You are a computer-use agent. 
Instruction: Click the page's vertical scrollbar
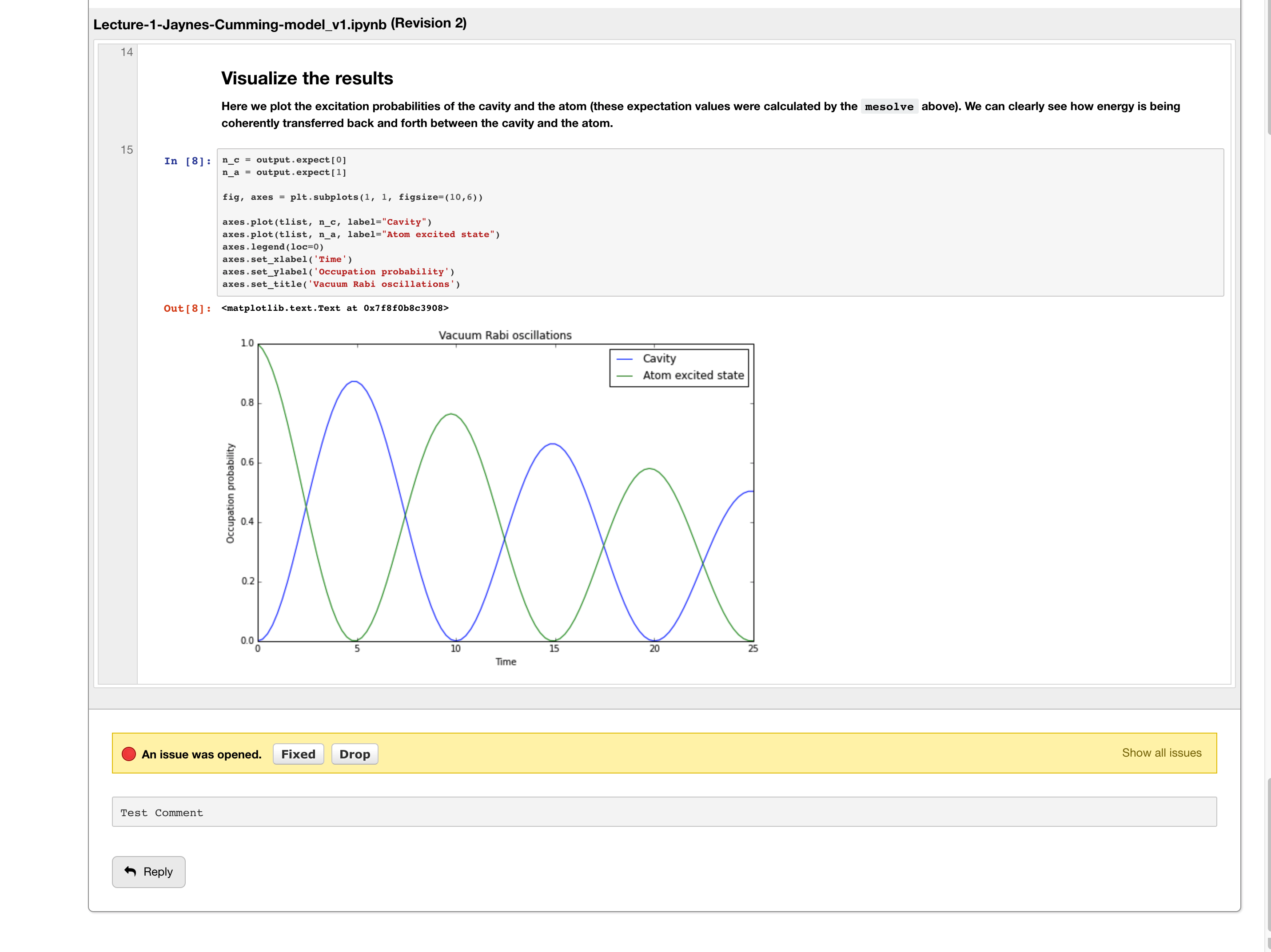click(1268, 476)
